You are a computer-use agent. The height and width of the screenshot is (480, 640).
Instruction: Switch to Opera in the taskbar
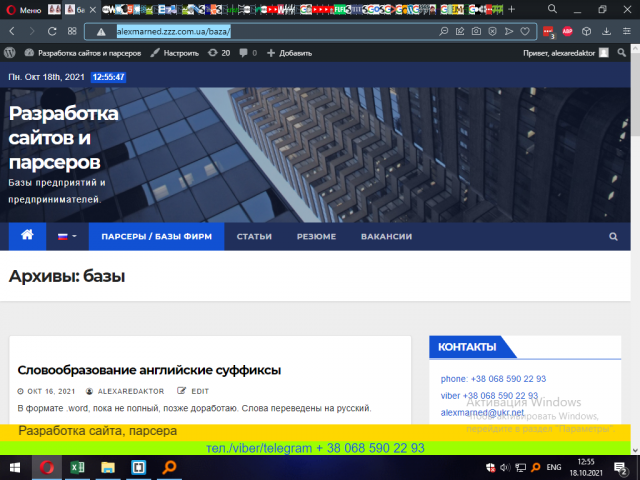(47, 467)
